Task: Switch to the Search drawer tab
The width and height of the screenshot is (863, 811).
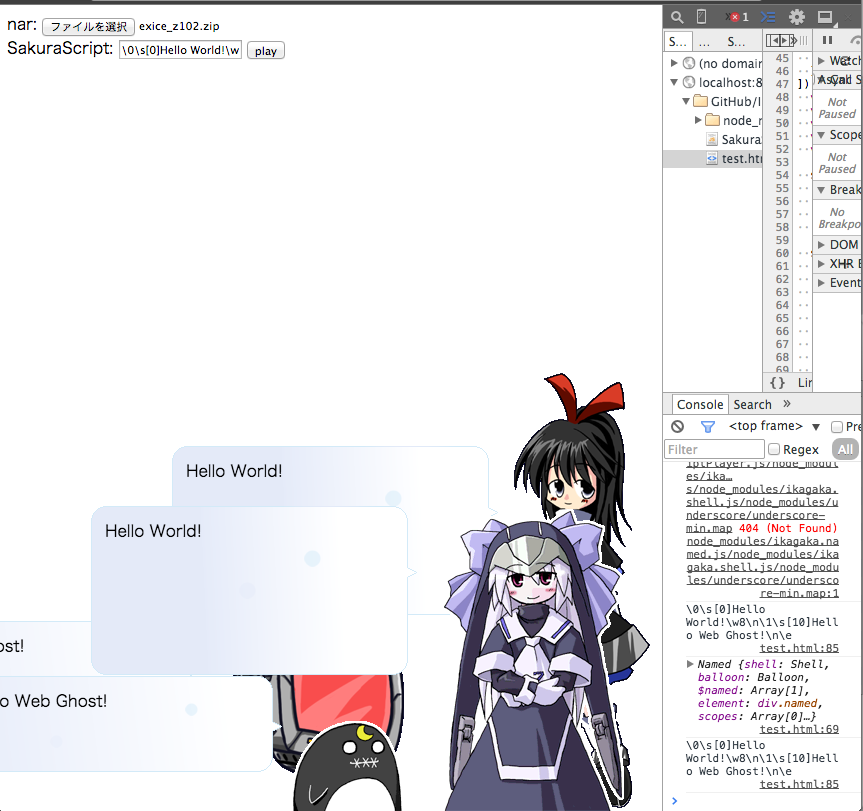Action: pos(752,404)
